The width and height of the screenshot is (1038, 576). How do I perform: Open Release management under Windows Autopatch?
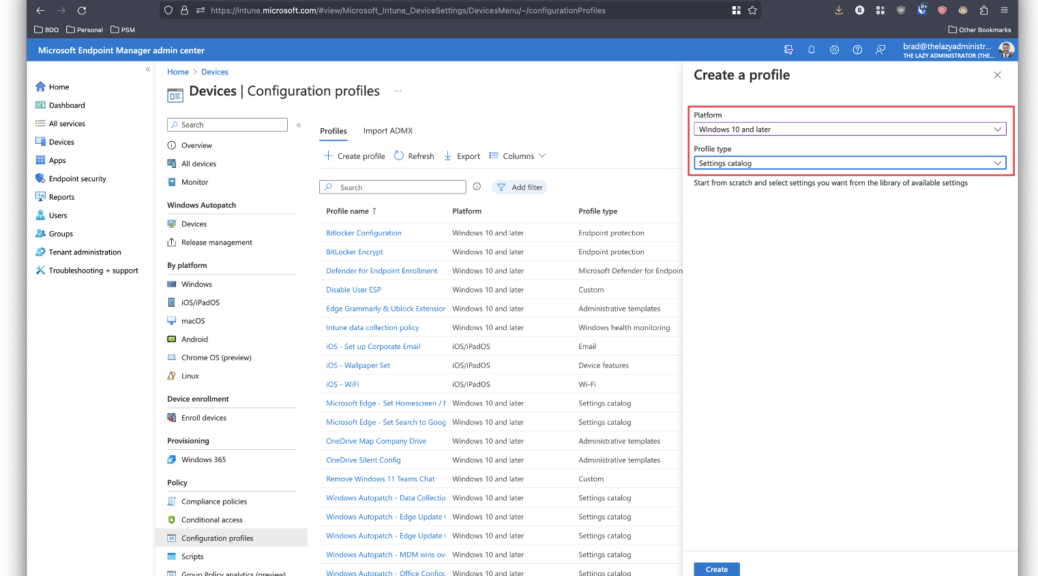[x=216, y=242]
